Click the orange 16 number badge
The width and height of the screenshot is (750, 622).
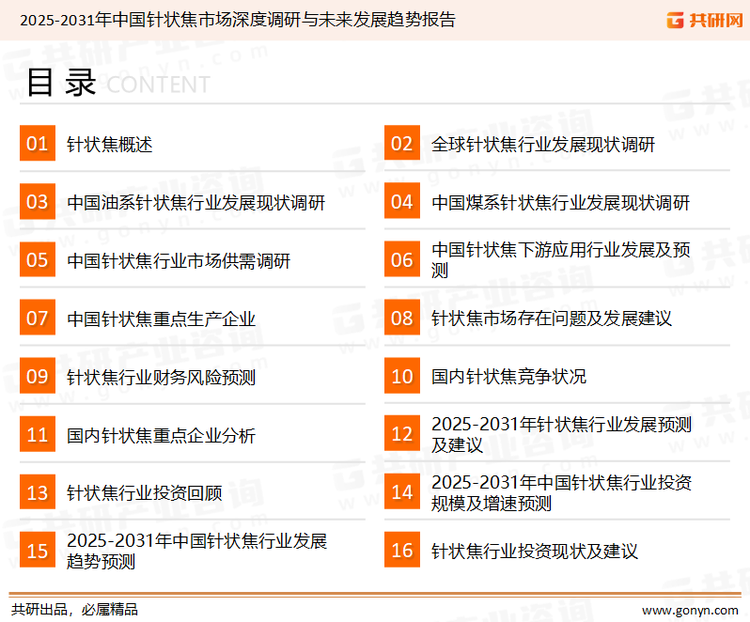[402, 551]
